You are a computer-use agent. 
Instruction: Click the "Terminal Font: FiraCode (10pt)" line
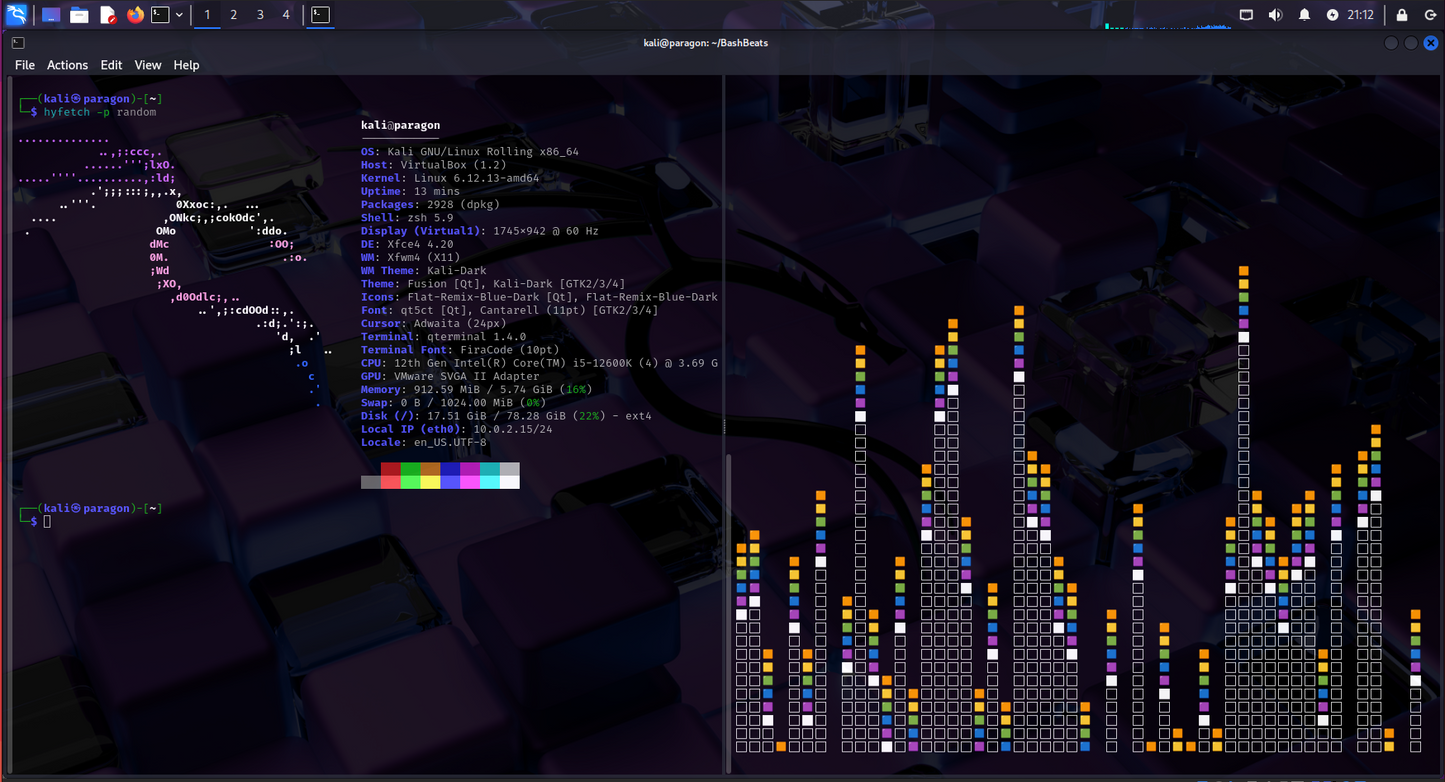coord(460,350)
